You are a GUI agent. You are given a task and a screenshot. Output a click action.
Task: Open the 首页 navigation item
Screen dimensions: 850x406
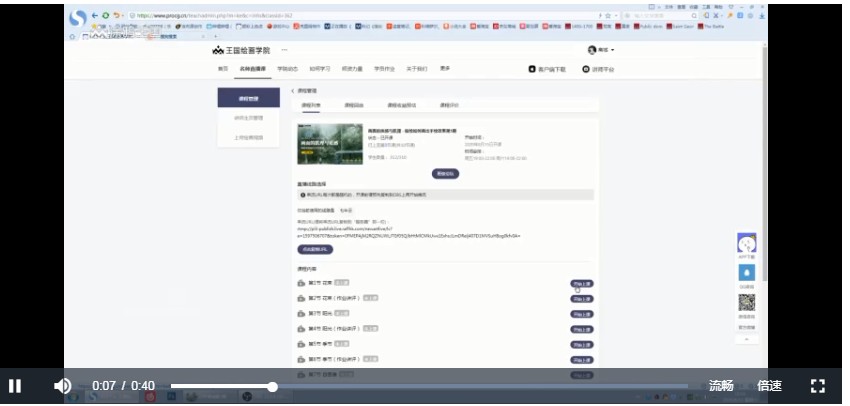(x=223, y=69)
